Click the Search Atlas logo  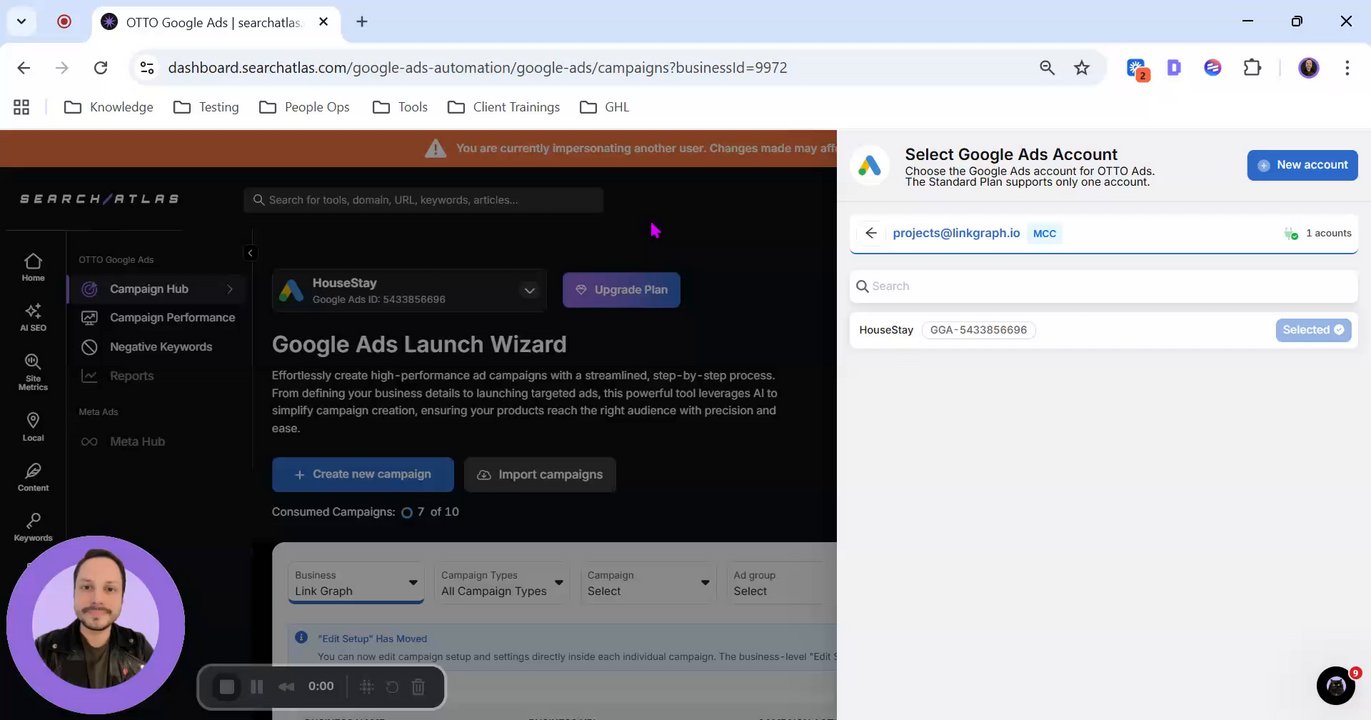(99, 199)
